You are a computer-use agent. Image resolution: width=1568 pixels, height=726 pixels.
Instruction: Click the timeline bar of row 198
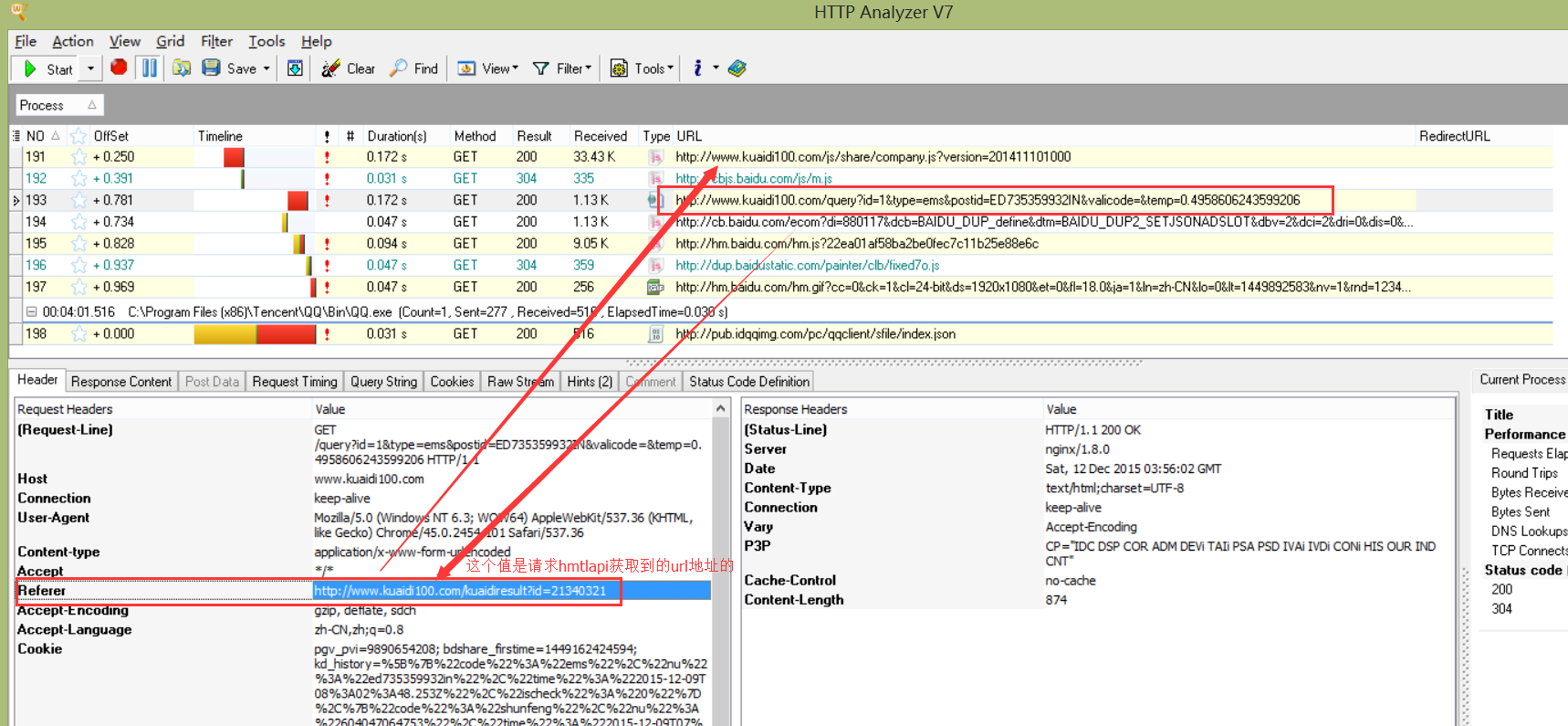255,334
